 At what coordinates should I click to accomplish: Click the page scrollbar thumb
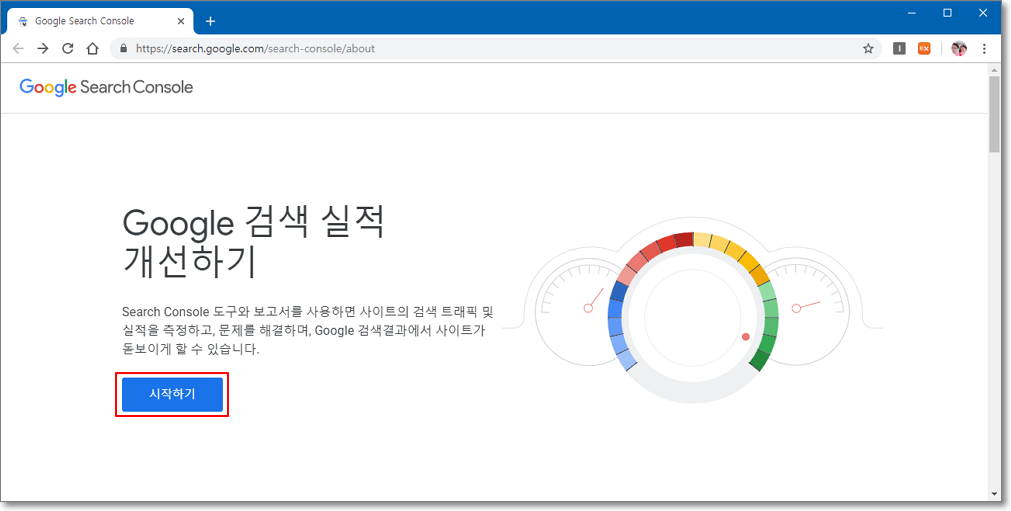pos(995,113)
